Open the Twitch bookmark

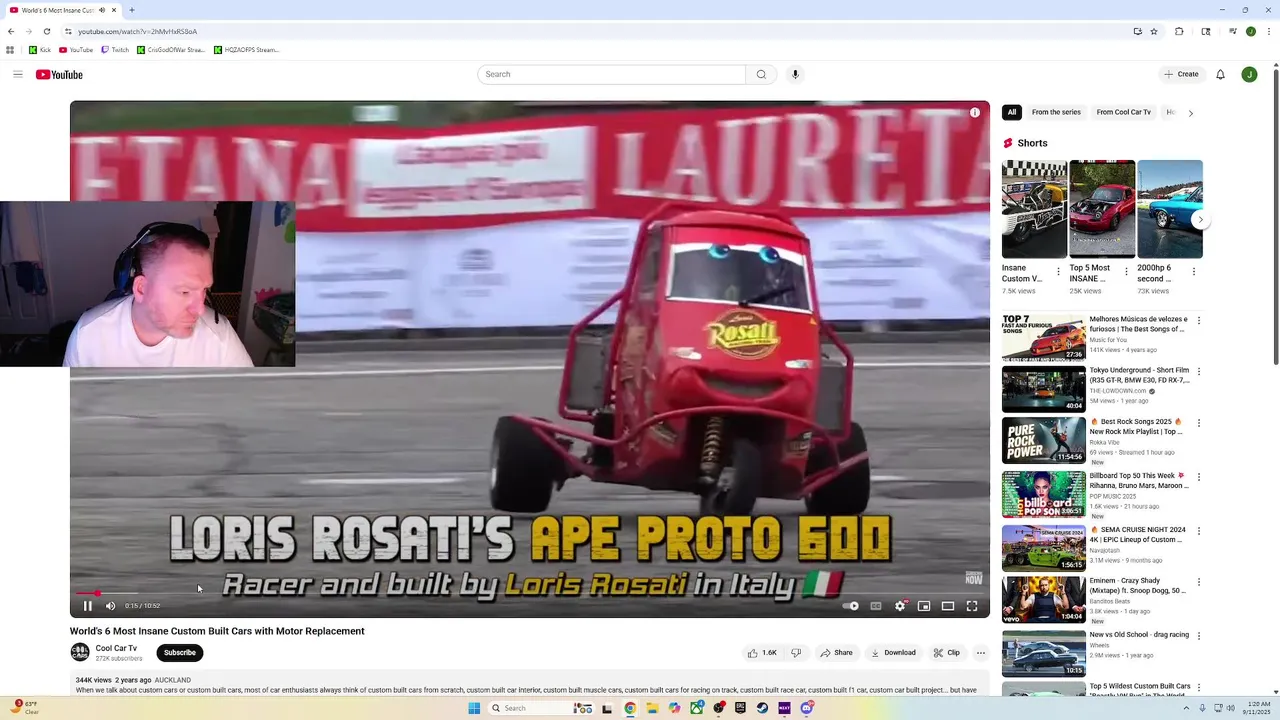pyautogui.click(x=114, y=50)
